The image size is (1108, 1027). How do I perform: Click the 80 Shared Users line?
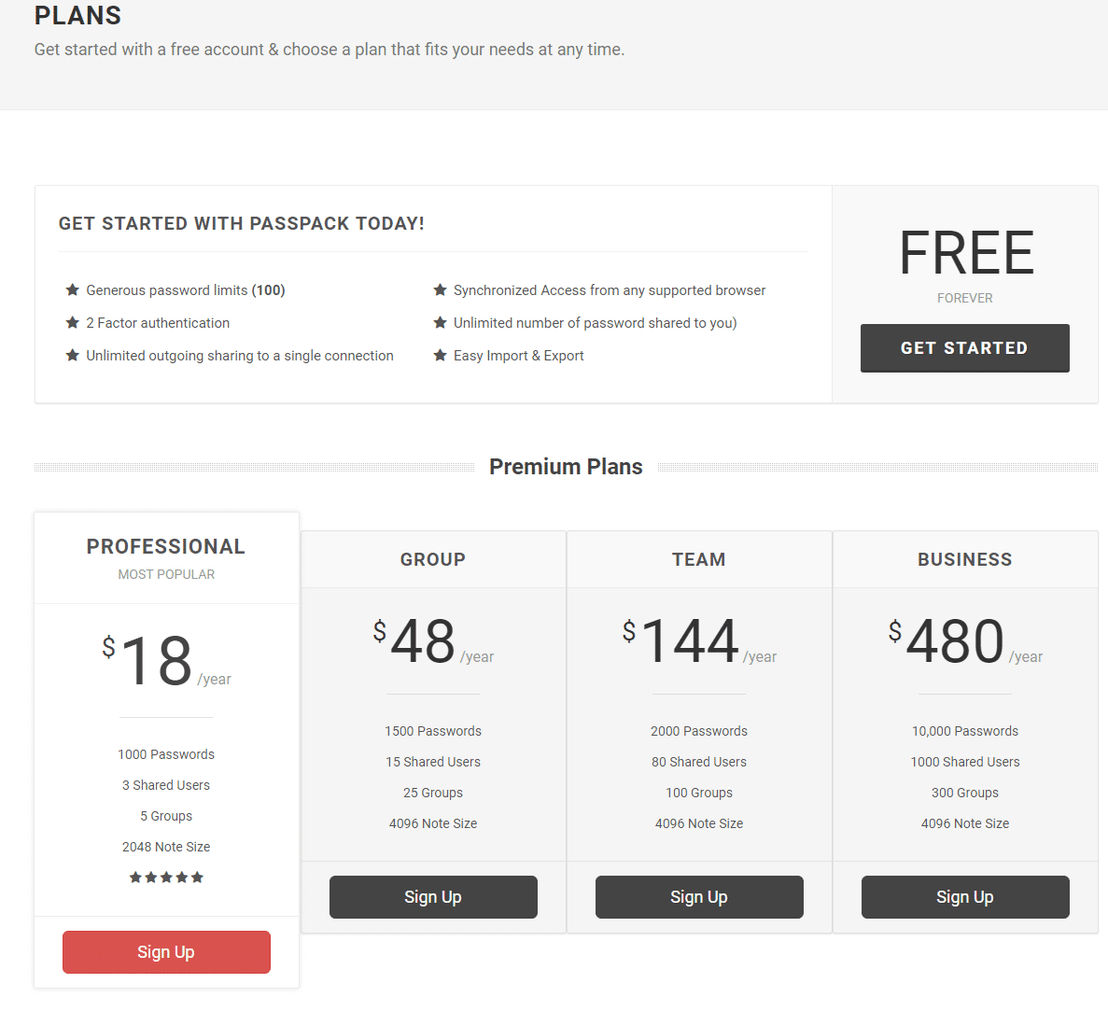[699, 762]
